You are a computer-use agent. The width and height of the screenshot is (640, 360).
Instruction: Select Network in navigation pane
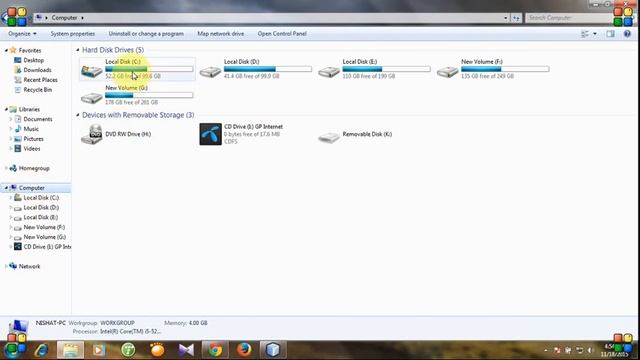(x=29, y=266)
